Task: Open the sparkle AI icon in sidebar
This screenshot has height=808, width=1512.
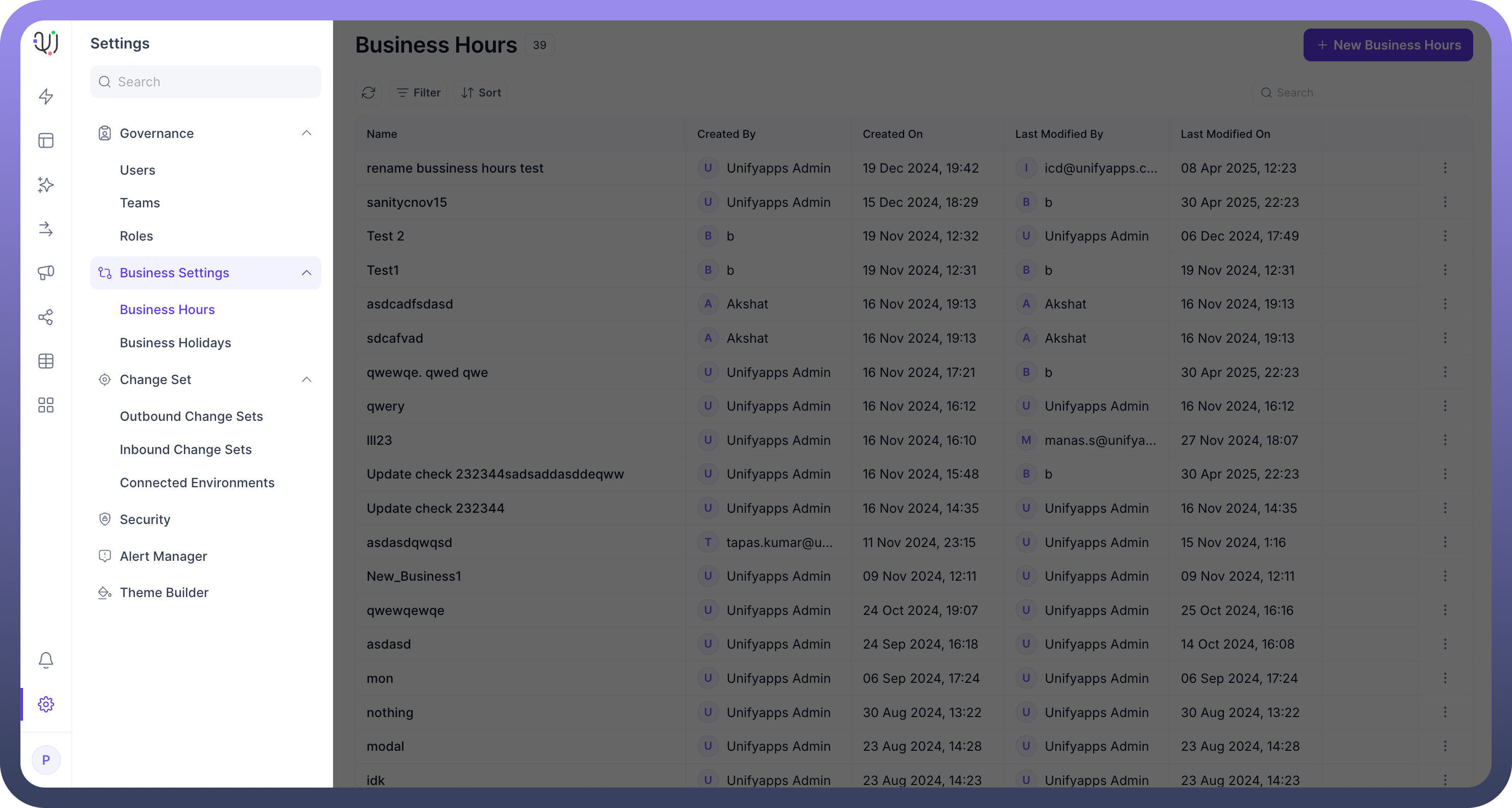Action: [x=46, y=185]
